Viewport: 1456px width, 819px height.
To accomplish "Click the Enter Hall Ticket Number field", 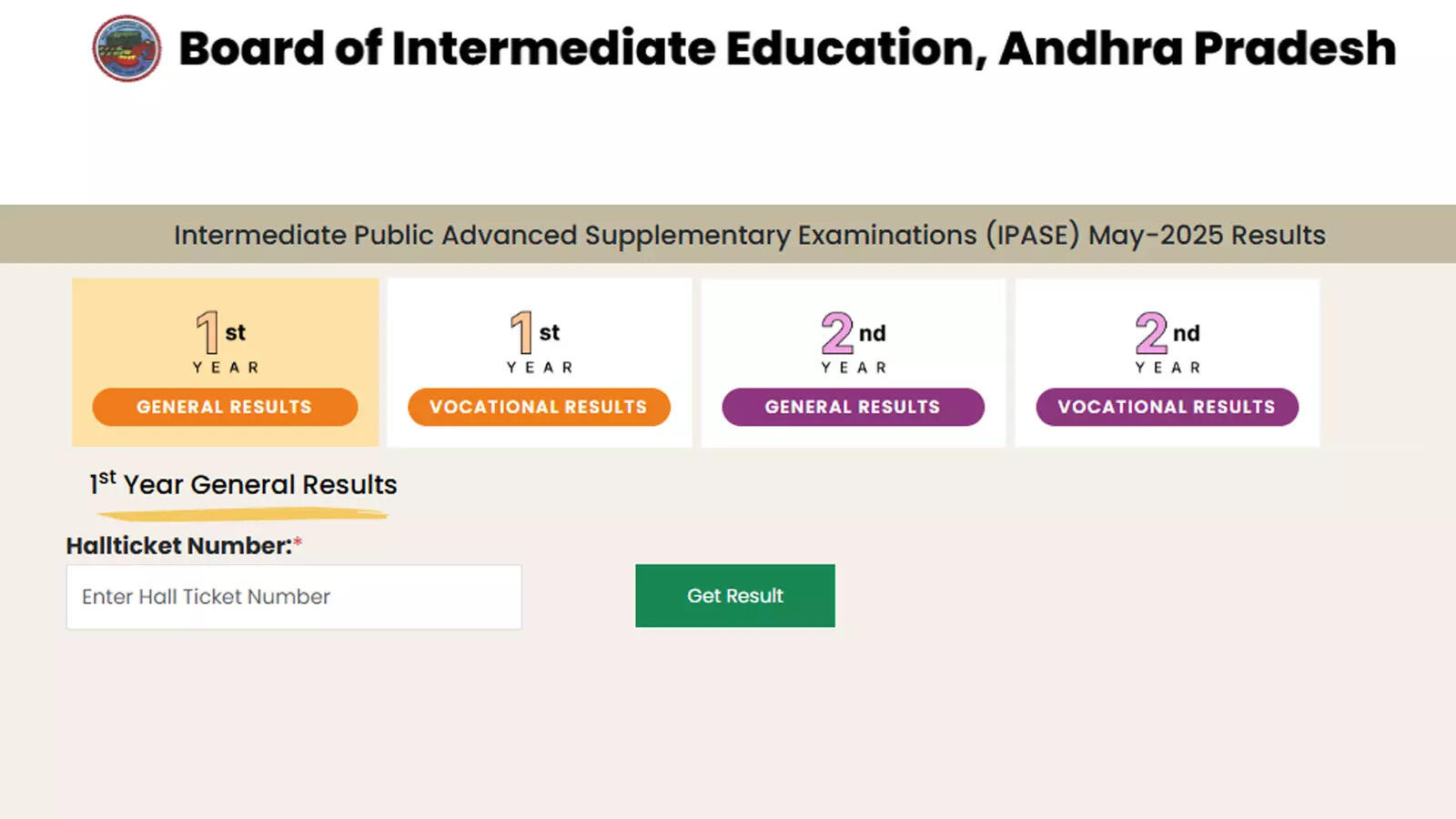I will pyautogui.click(x=294, y=597).
